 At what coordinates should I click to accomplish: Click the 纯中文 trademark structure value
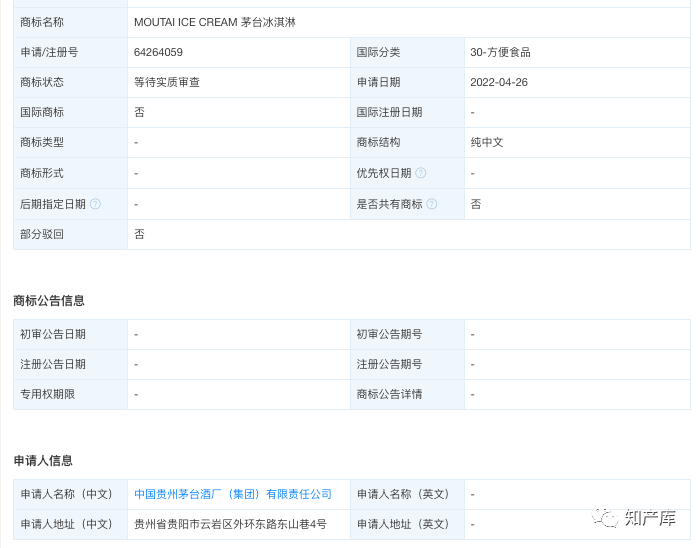[487, 142]
